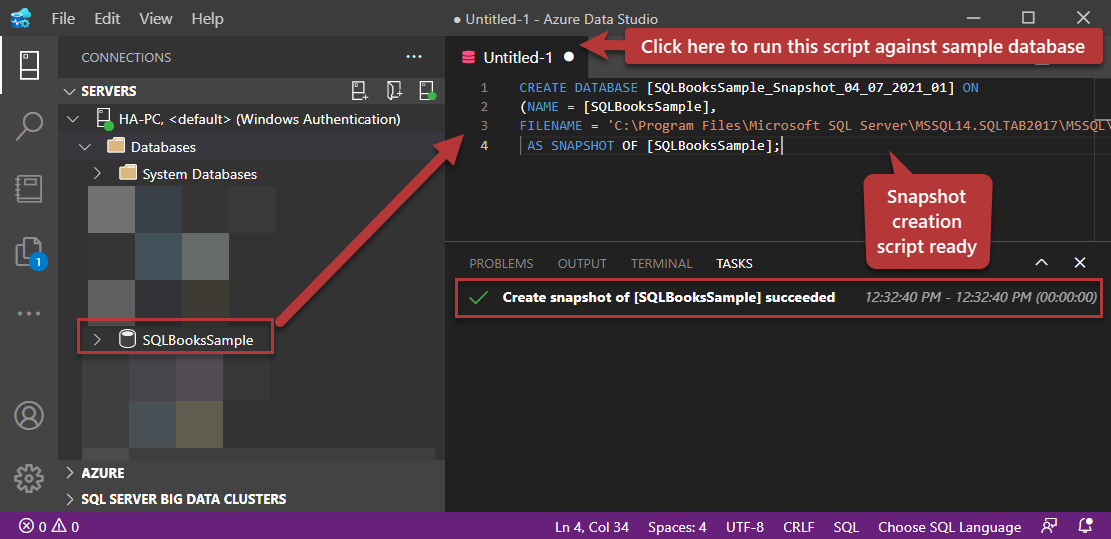Click UTF-8 encoding in status bar
The height and width of the screenshot is (539, 1111).
(745, 527)
